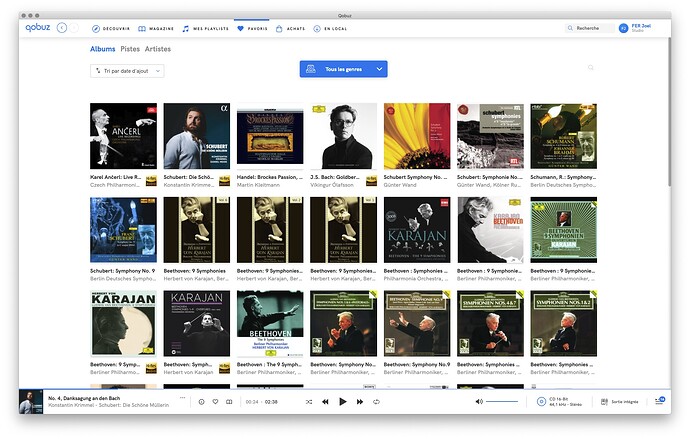Click the Hi-Res badge beside Beethoven Symph... Herbert von Karajan
This screenshot has width=690, height=439.
224,368
